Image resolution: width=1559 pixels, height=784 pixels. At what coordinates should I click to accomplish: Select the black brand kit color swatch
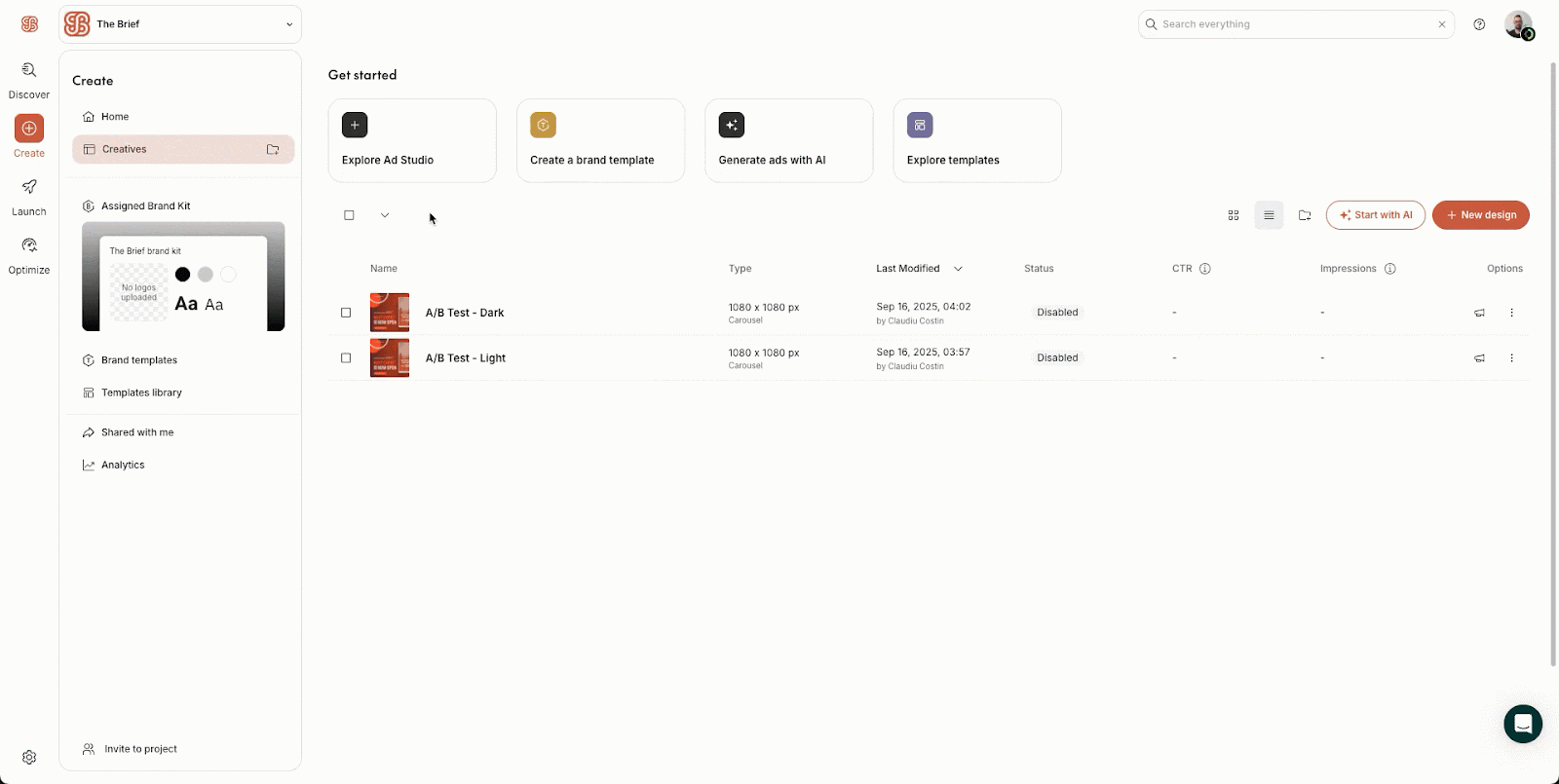pyautogui.click(x=182, y=275)
